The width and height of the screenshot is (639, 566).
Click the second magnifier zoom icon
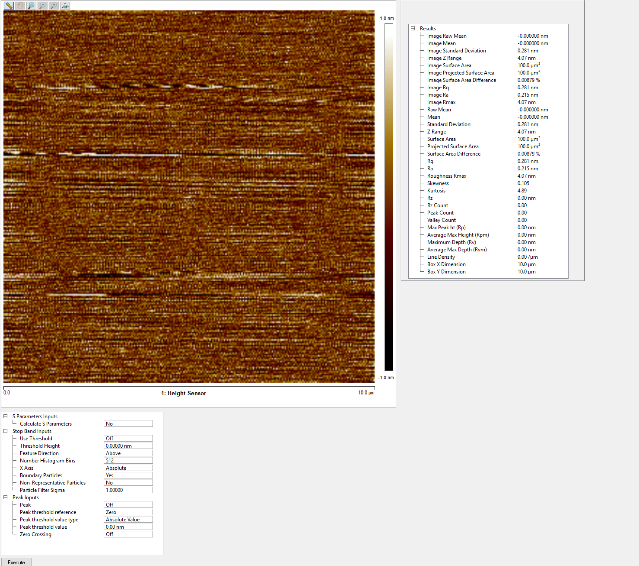pyautogui.click(x=42, y=6)
